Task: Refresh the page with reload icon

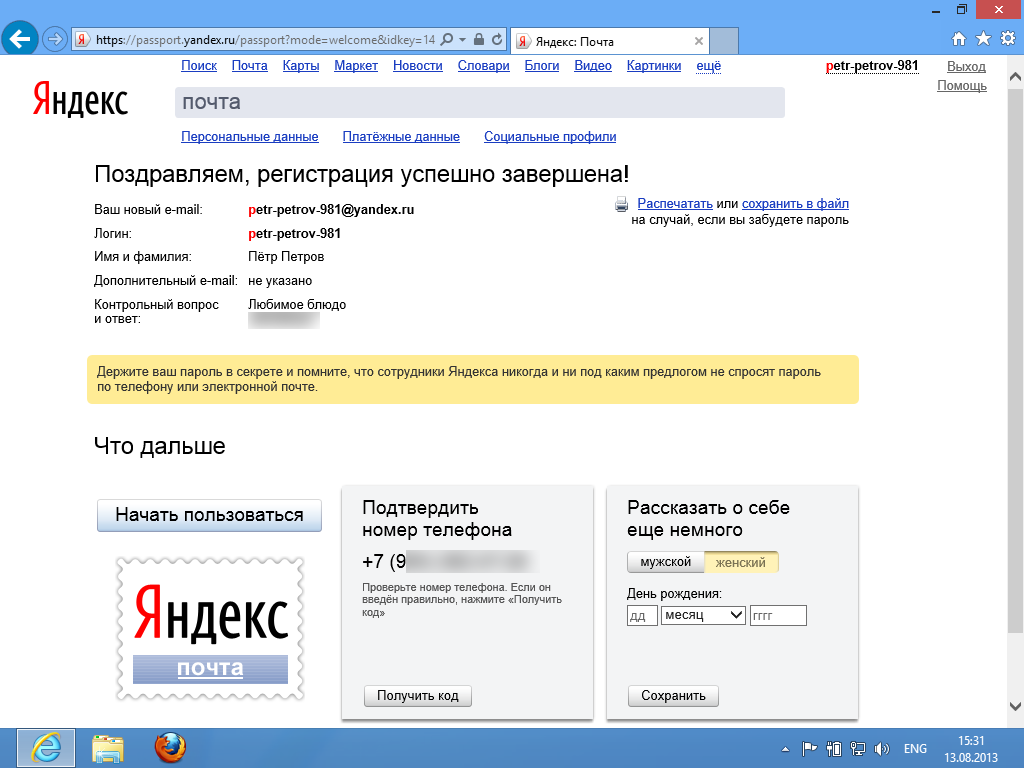Action: (x=497, y=39)
